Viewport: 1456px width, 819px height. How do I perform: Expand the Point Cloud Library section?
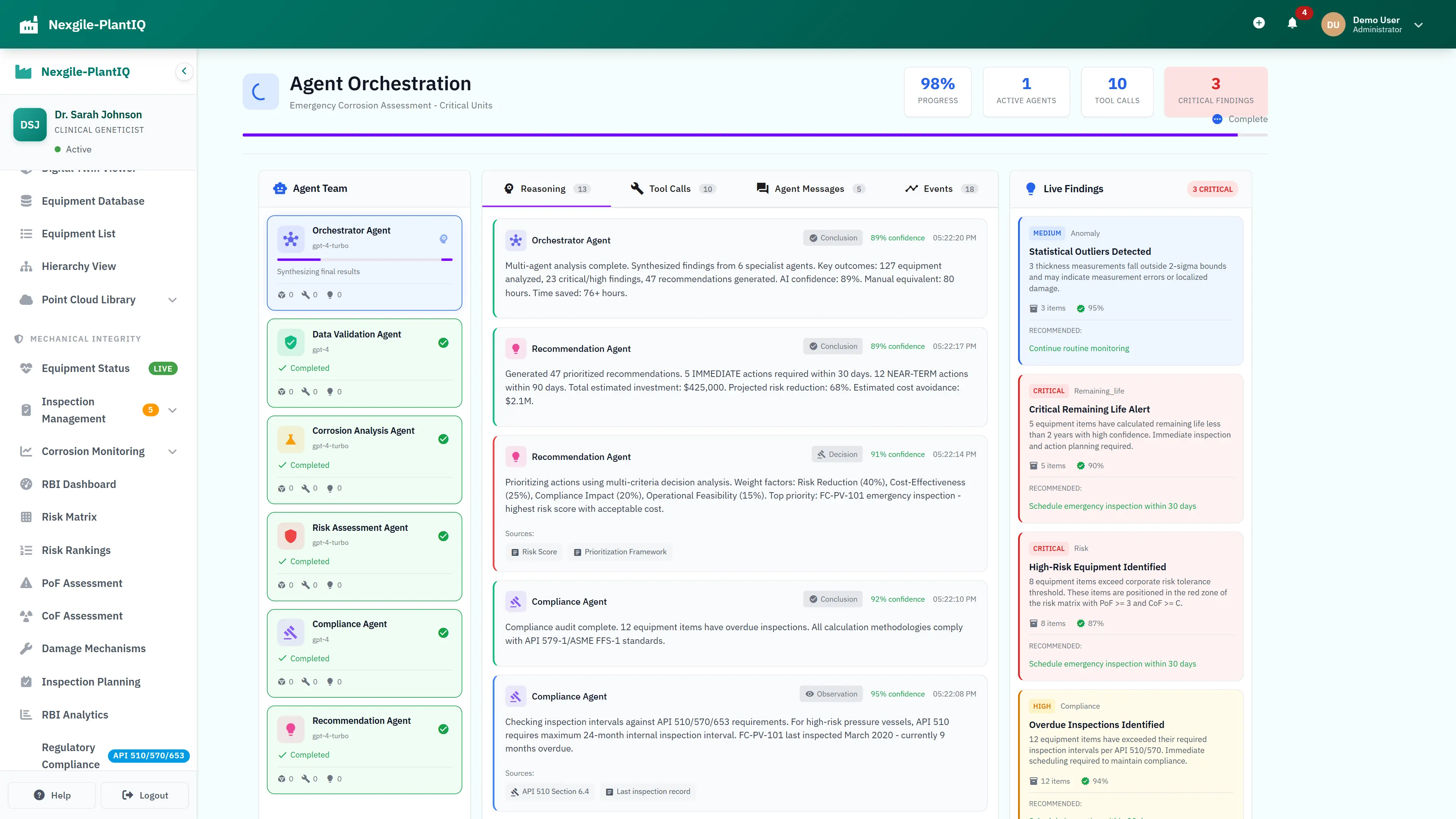[x=173, y=300]
